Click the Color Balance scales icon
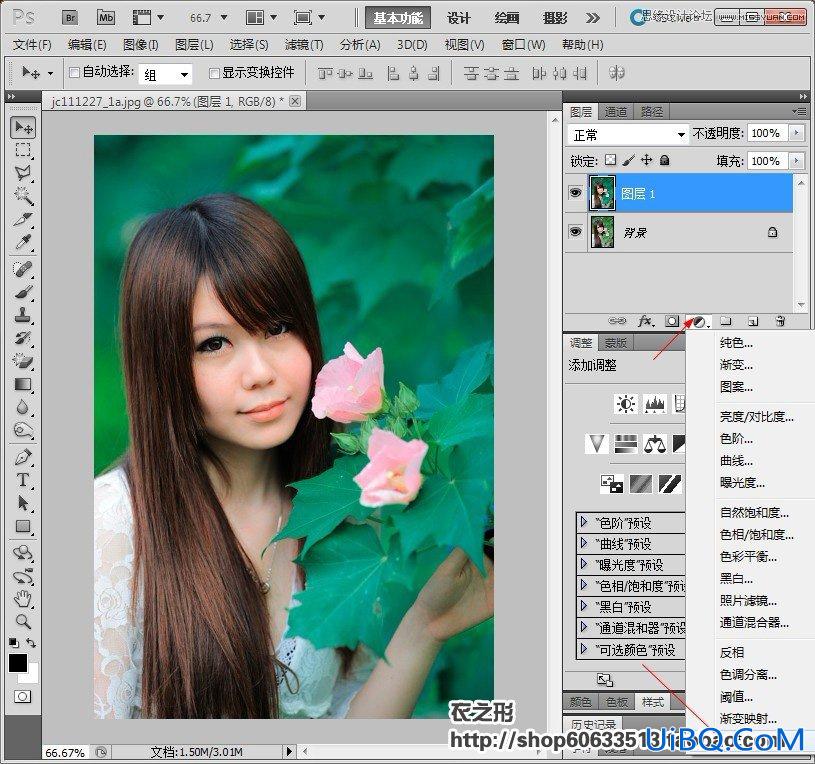815x764 pixels. pos(655,444)
